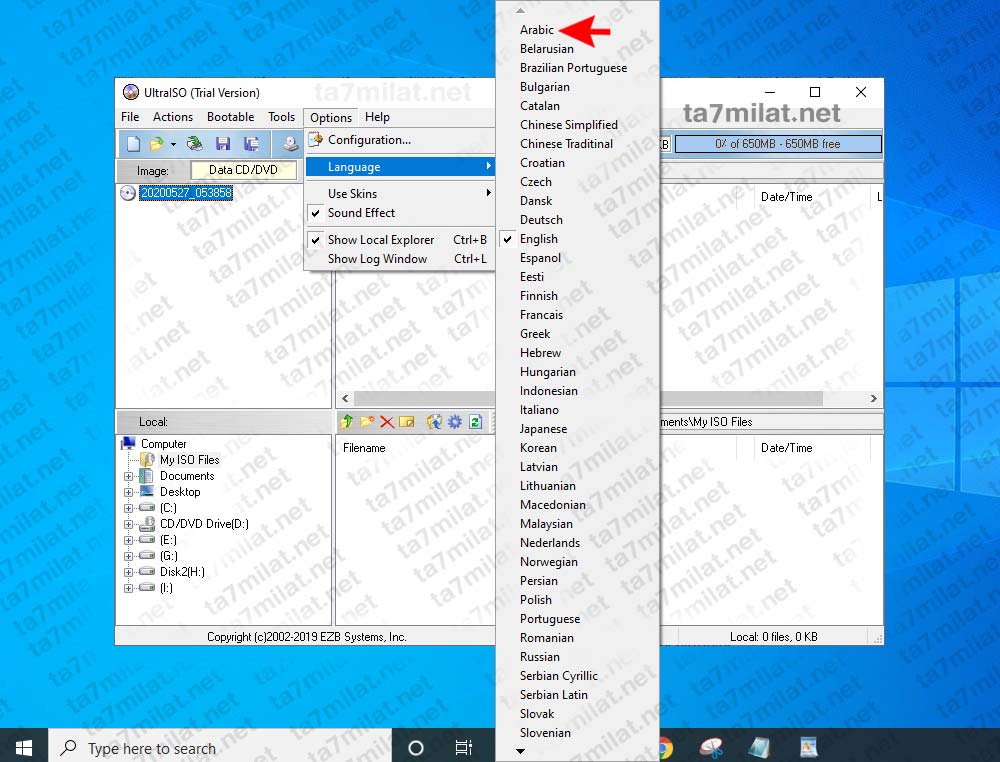The image size is (1000, 762).
Task: Click the CD/DVD Drive(D:) disc icon
Action: click(147, 524)
